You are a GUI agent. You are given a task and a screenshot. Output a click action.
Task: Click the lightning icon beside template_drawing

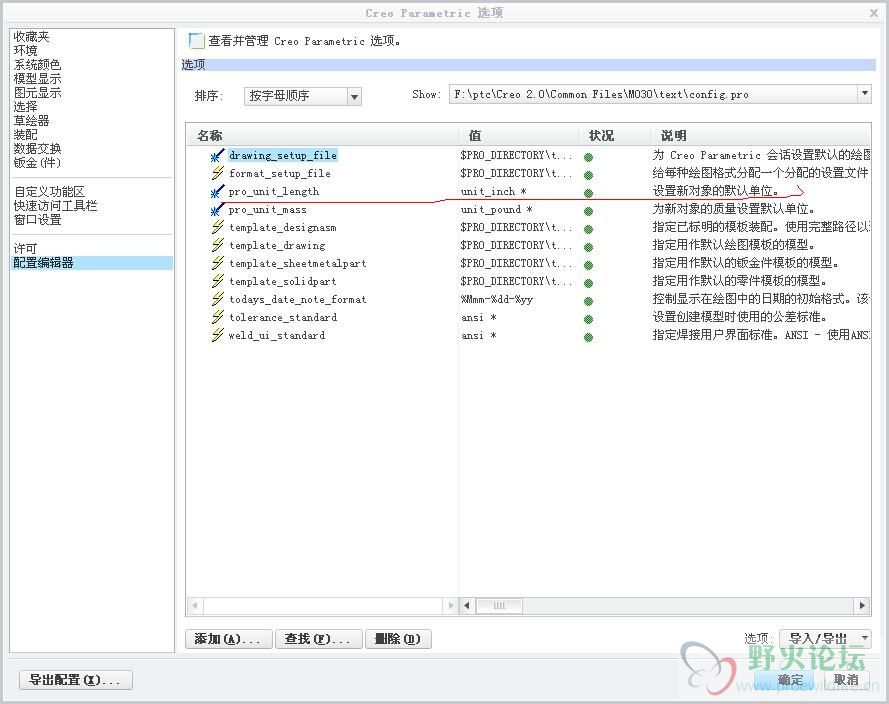point(217,245)
